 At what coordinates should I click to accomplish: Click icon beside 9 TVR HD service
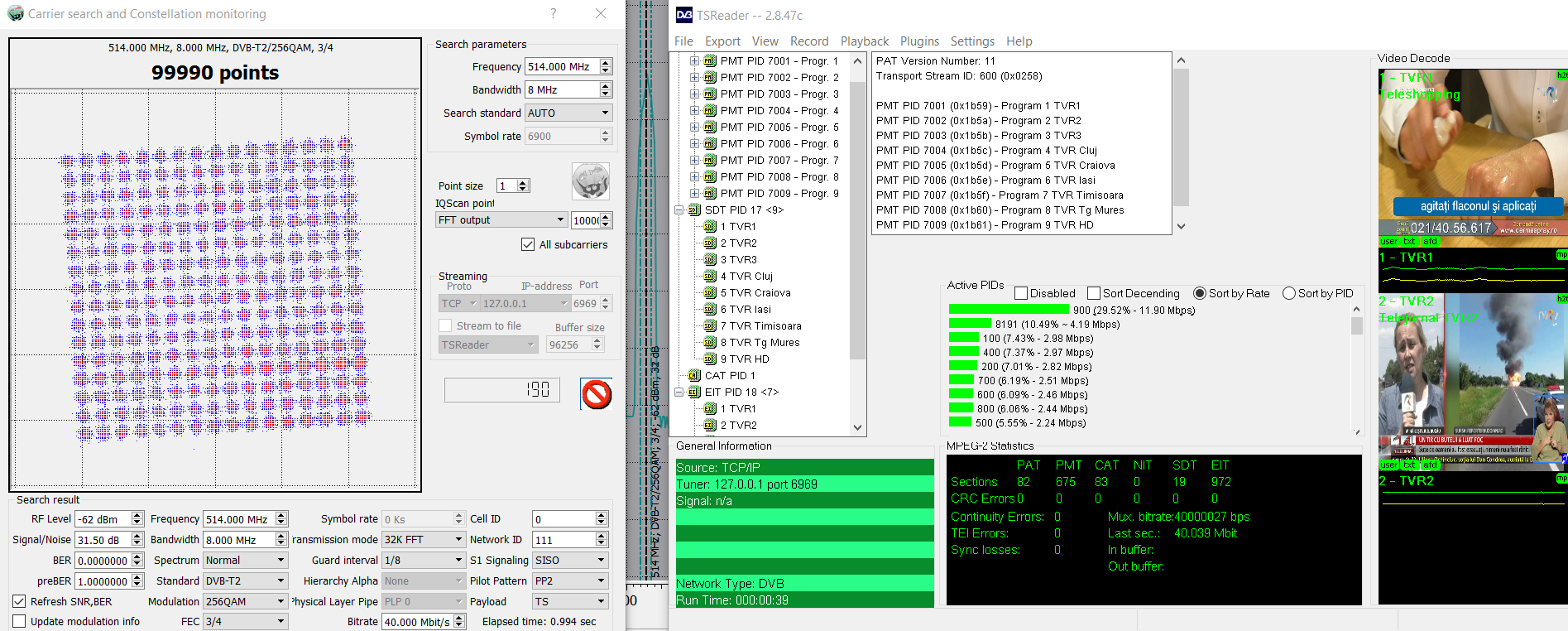tap(710, 359)
